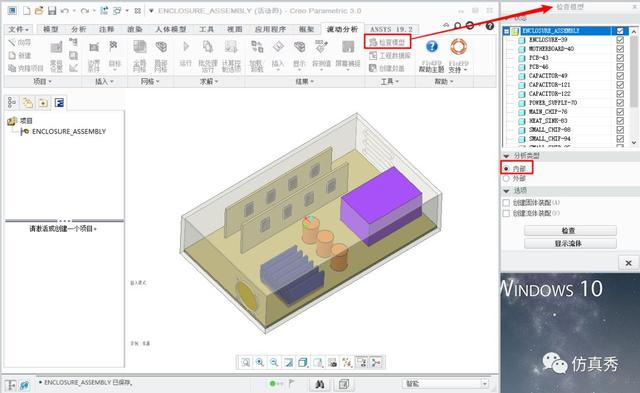Click the Regenerate icon in quick access toolbar
The width and height of the screenshot is (640, 393).
pyautogui.click(x=104, y=11)
